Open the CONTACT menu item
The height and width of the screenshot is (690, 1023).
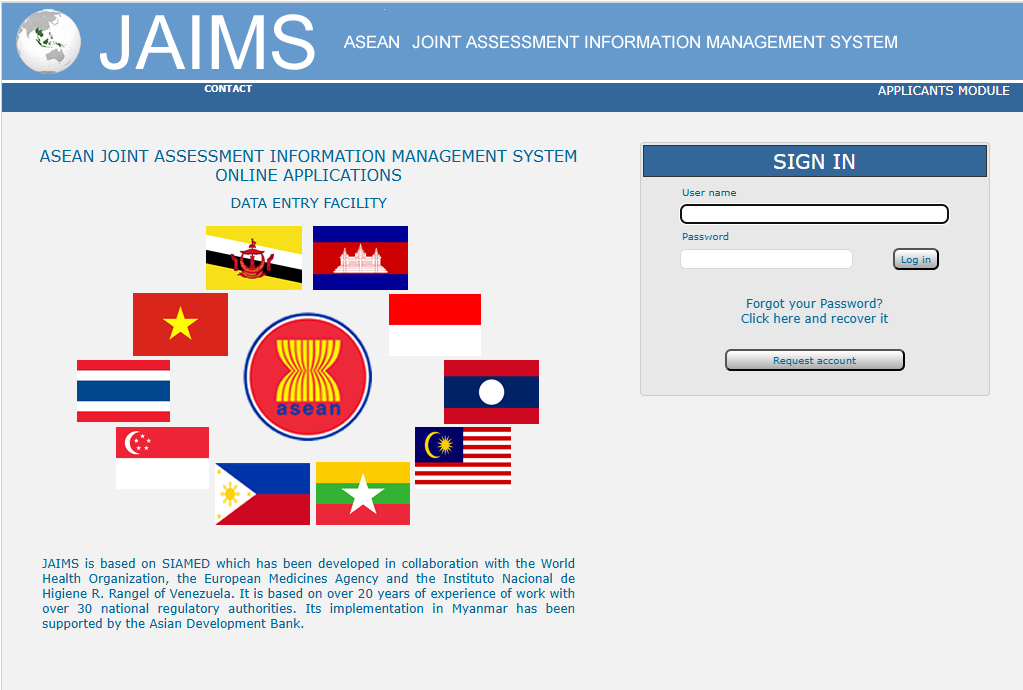(228, 89)
